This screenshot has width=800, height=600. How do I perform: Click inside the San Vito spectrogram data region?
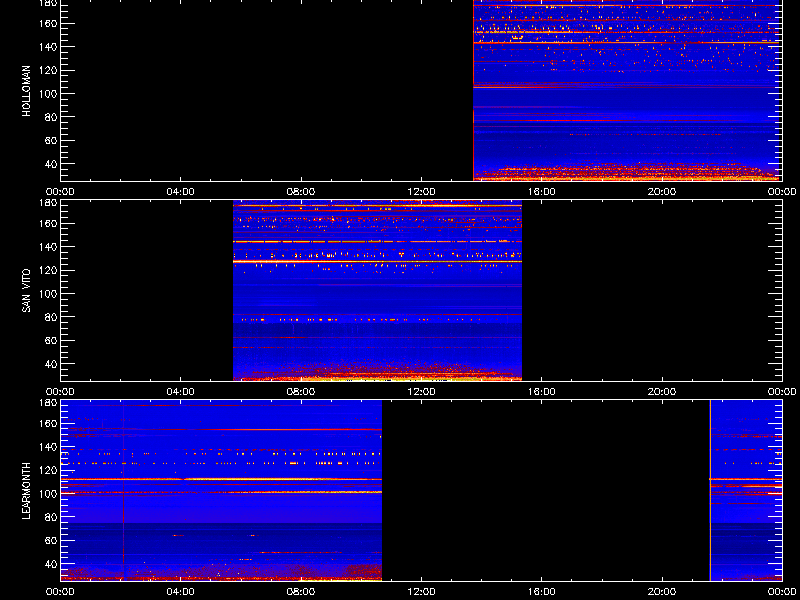coord(378,291)
